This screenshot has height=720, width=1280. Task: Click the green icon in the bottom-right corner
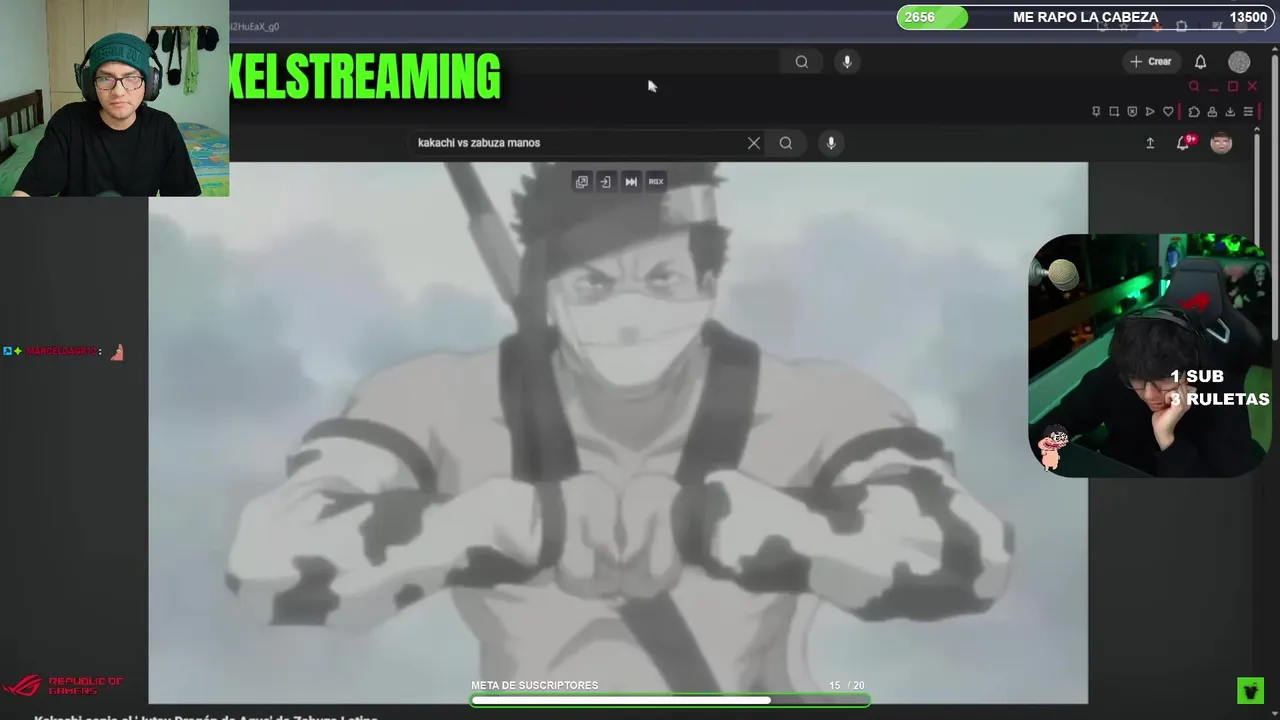click(1250, 690)
